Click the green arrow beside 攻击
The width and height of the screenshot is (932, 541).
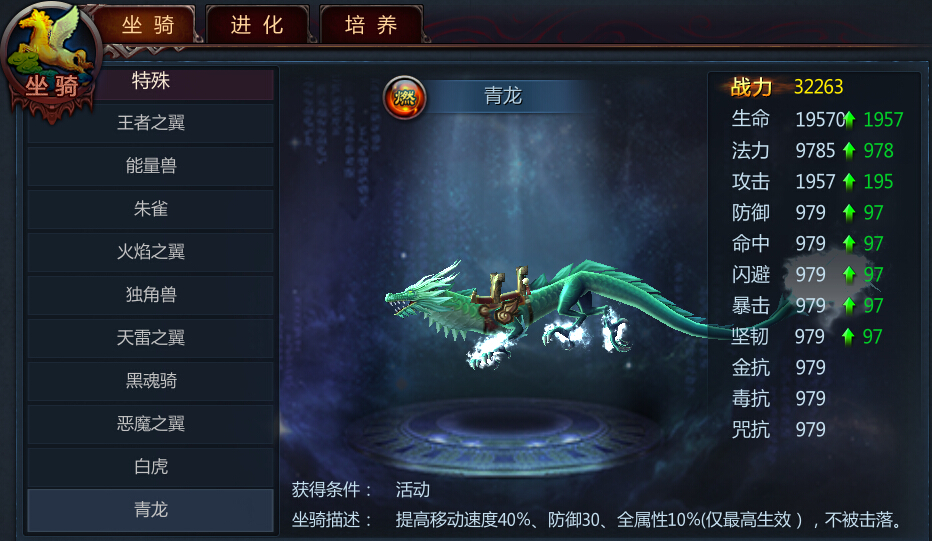pyautogui.click(x=849, y=181)
